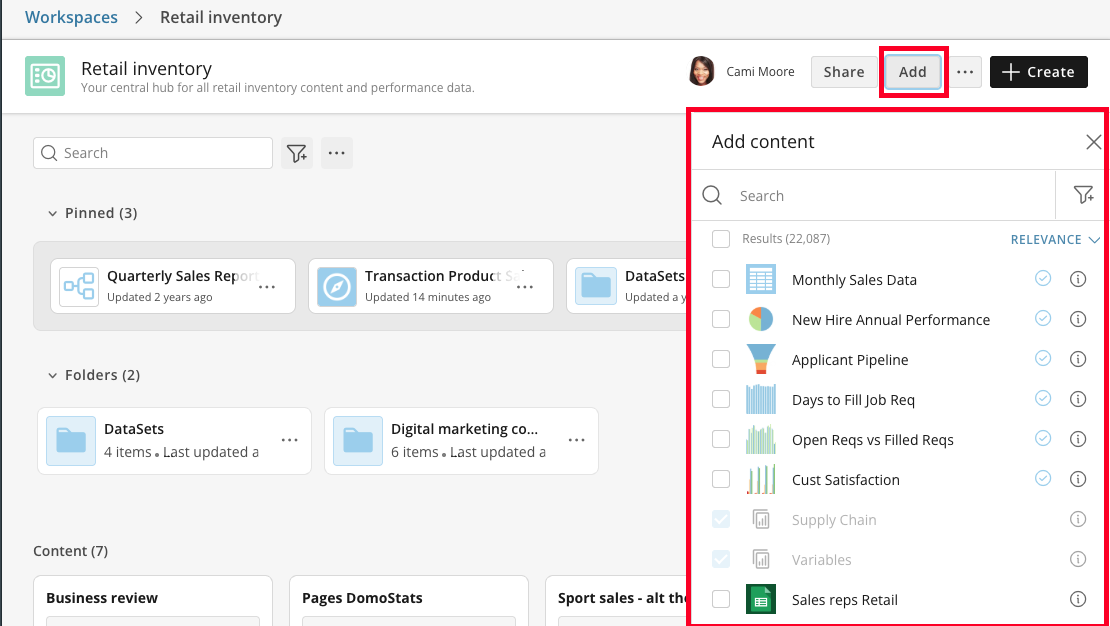Open options for Digital marketing folder
The image size is (1110, 626).
pos(577,440)
